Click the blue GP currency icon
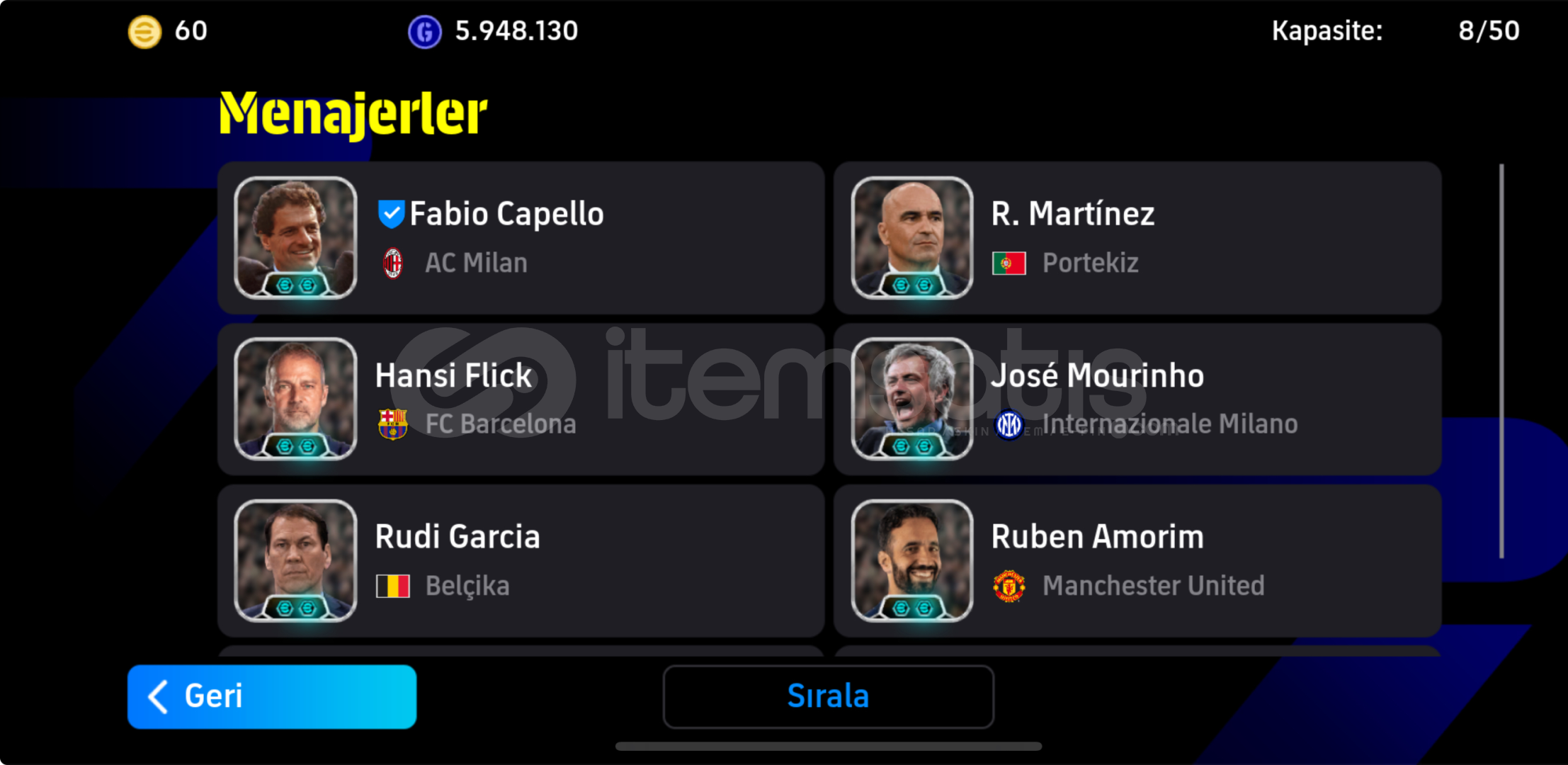Viewport: 1568px width, 765px height. (425, 32)
